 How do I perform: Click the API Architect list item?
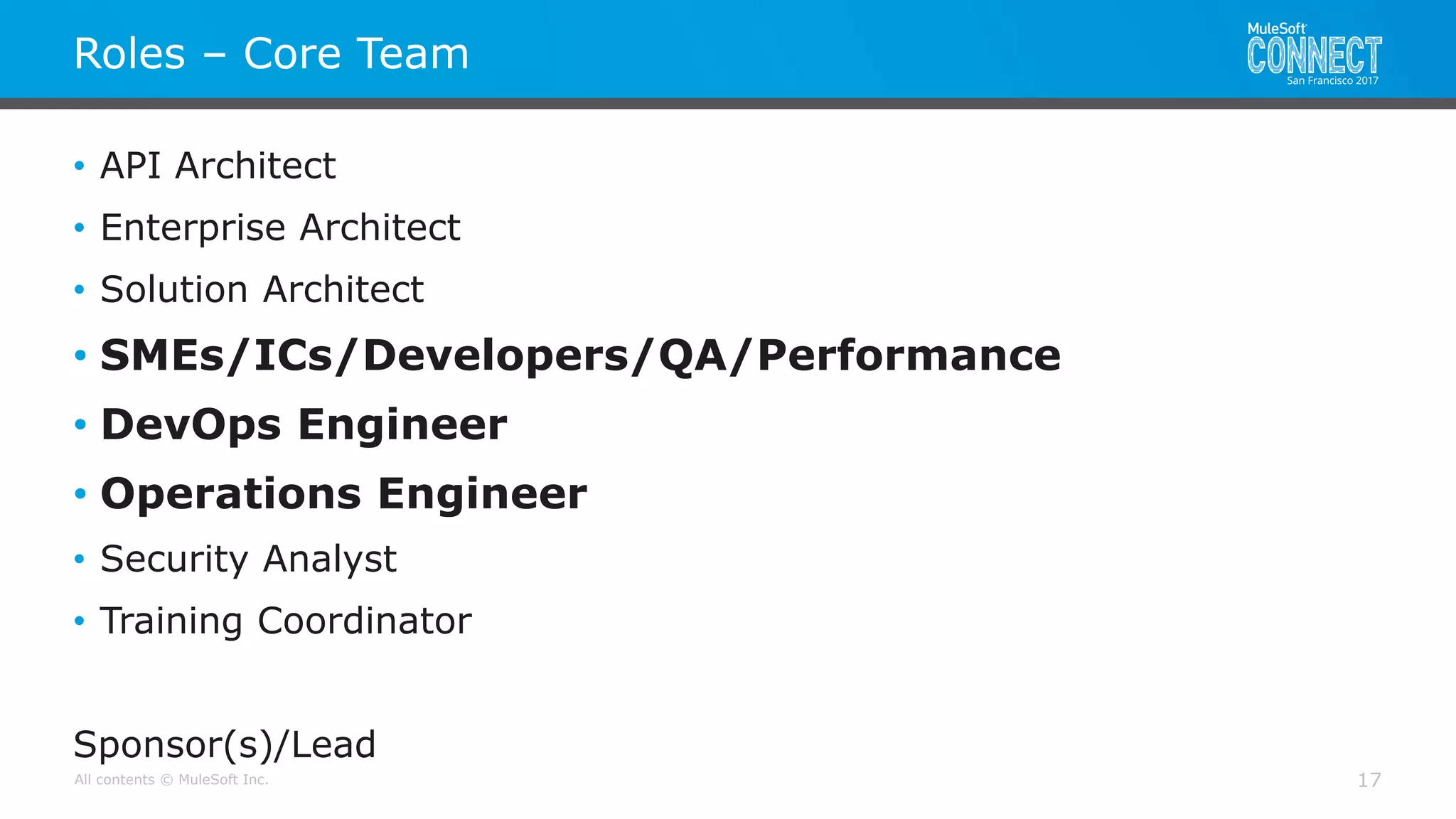[x=218, y=166]
